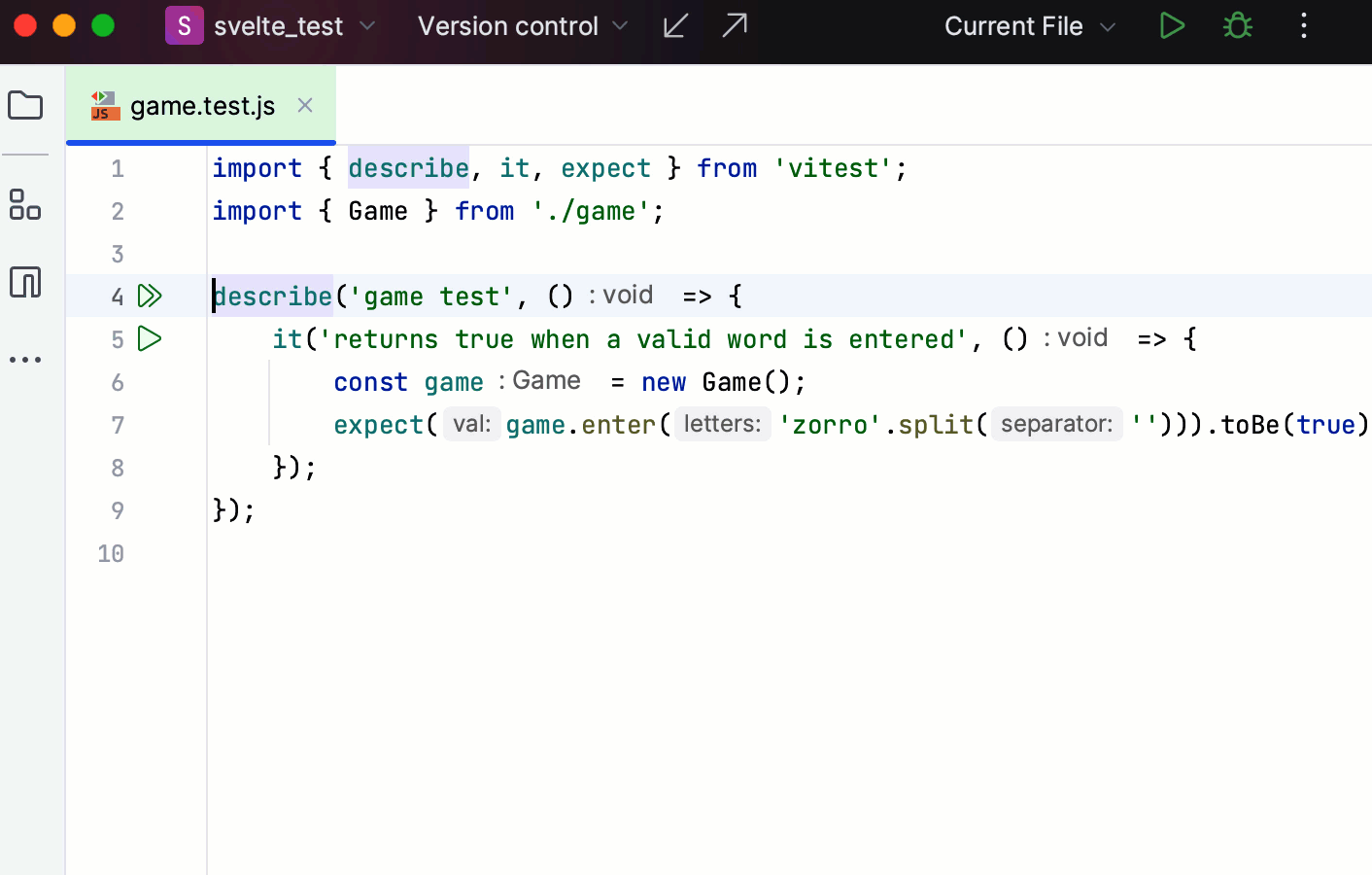
Task: Open the main menu via three-dot icon
Action: click(1303, 26)
